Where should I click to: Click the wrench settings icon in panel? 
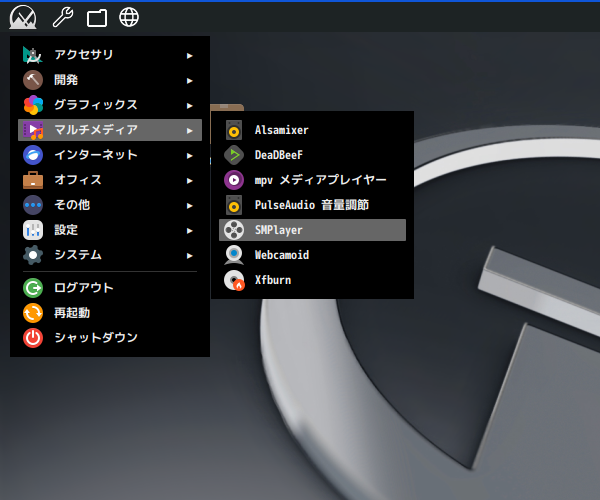point(63,18)
